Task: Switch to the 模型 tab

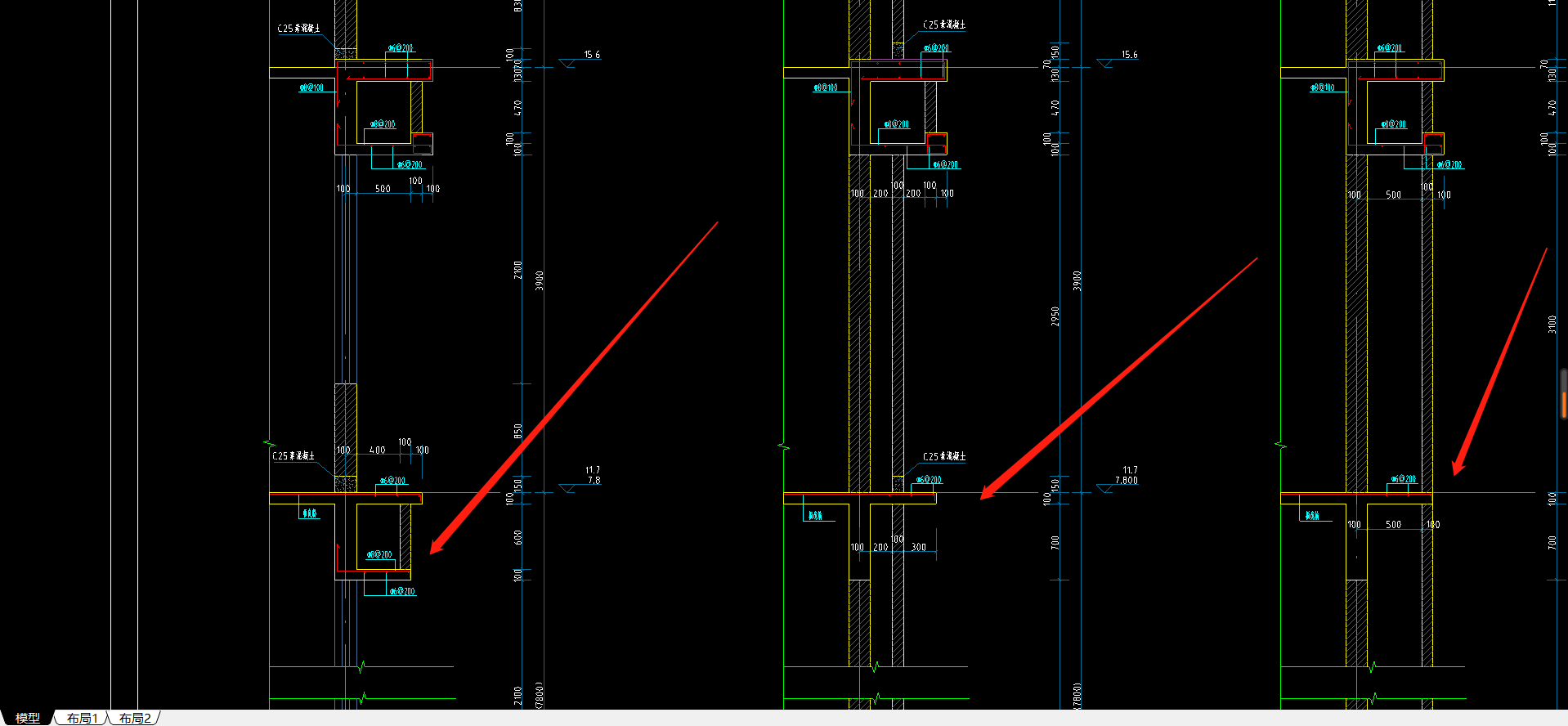Action: (x=28, y=718)
